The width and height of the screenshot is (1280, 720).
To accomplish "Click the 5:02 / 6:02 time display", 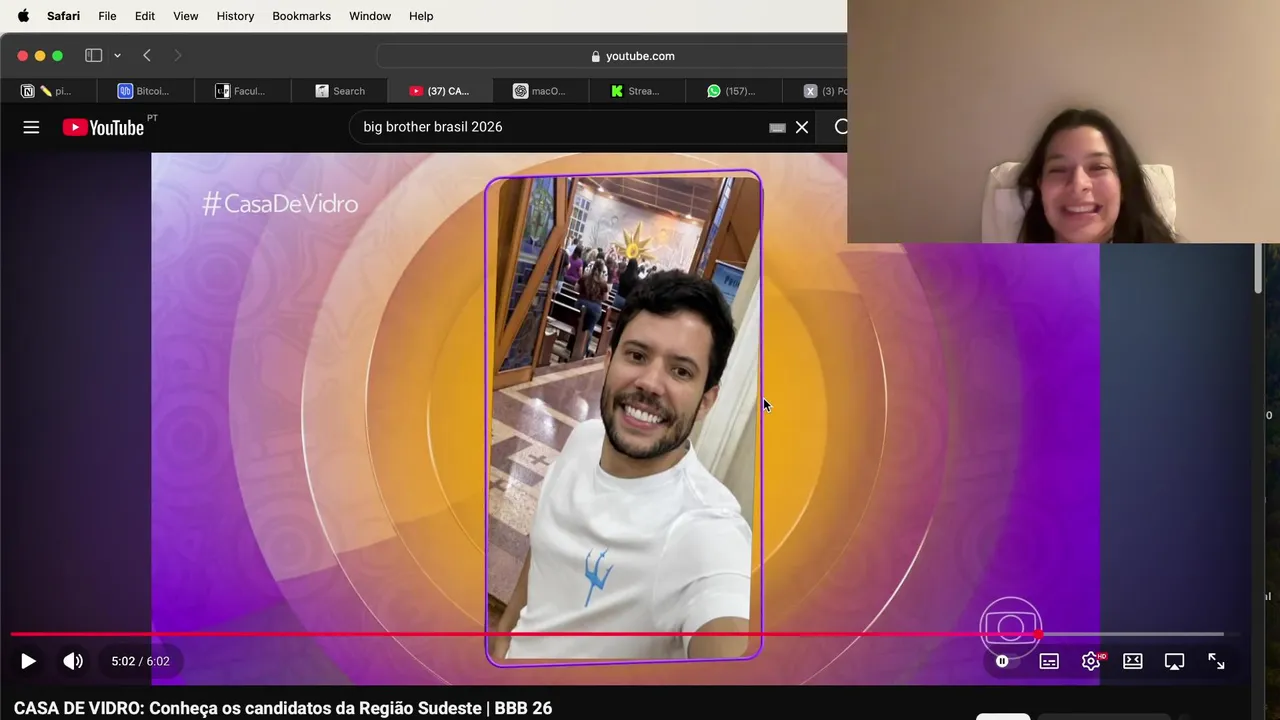I will 140,661.
